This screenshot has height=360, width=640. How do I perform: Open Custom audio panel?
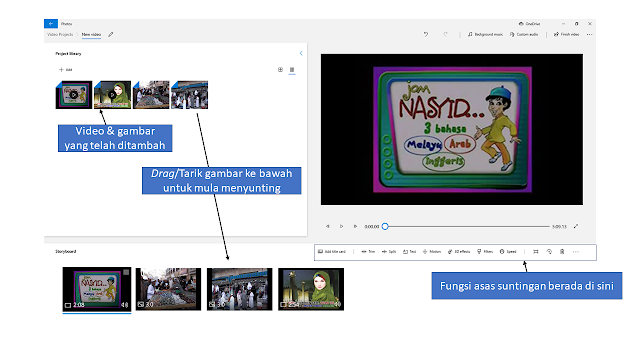coord(524,35)
